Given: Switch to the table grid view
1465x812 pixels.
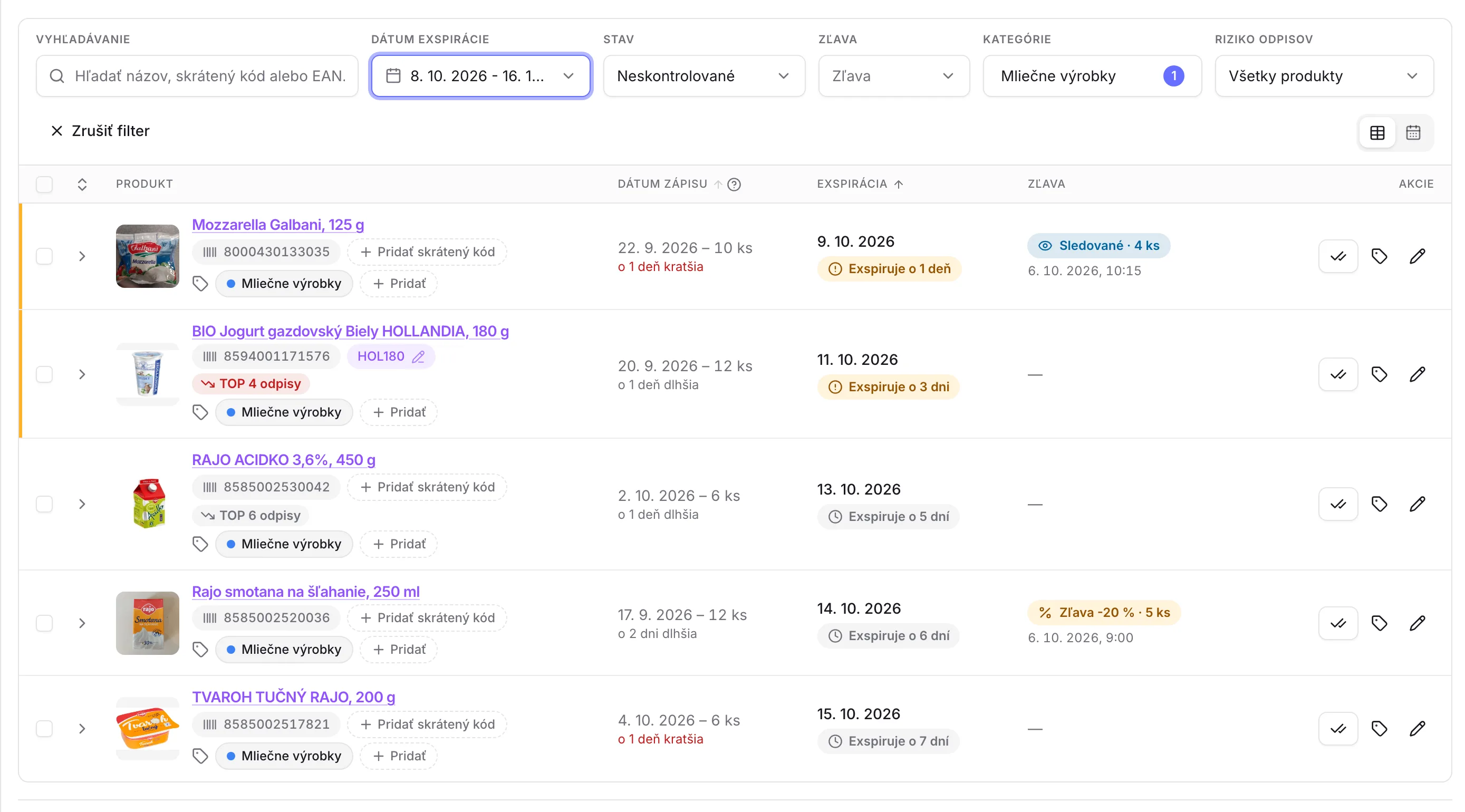Looking at the screenshot, I should click(x=1377, y=132).
